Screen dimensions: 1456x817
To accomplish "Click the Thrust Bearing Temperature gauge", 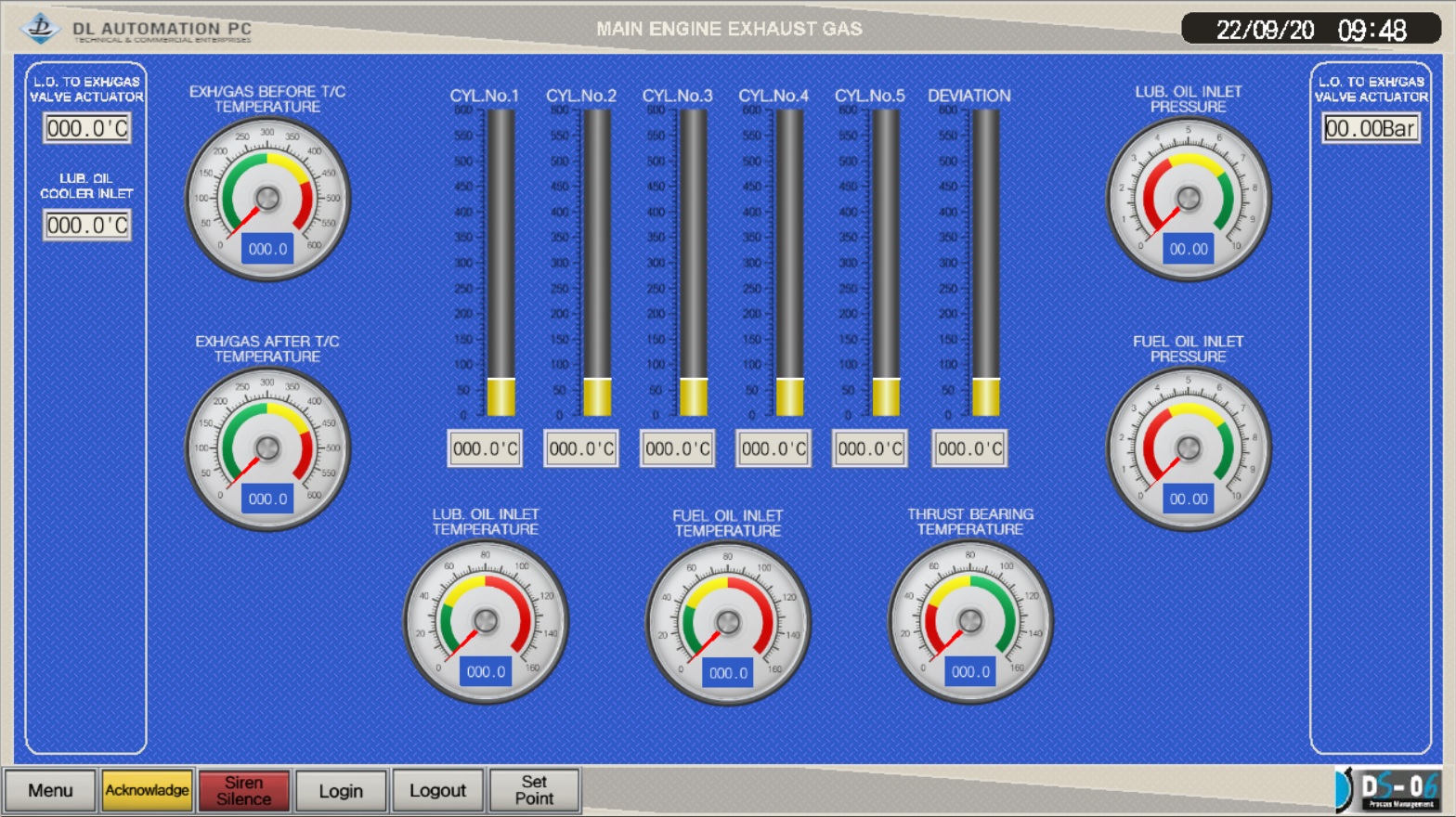I will point(969,621).
